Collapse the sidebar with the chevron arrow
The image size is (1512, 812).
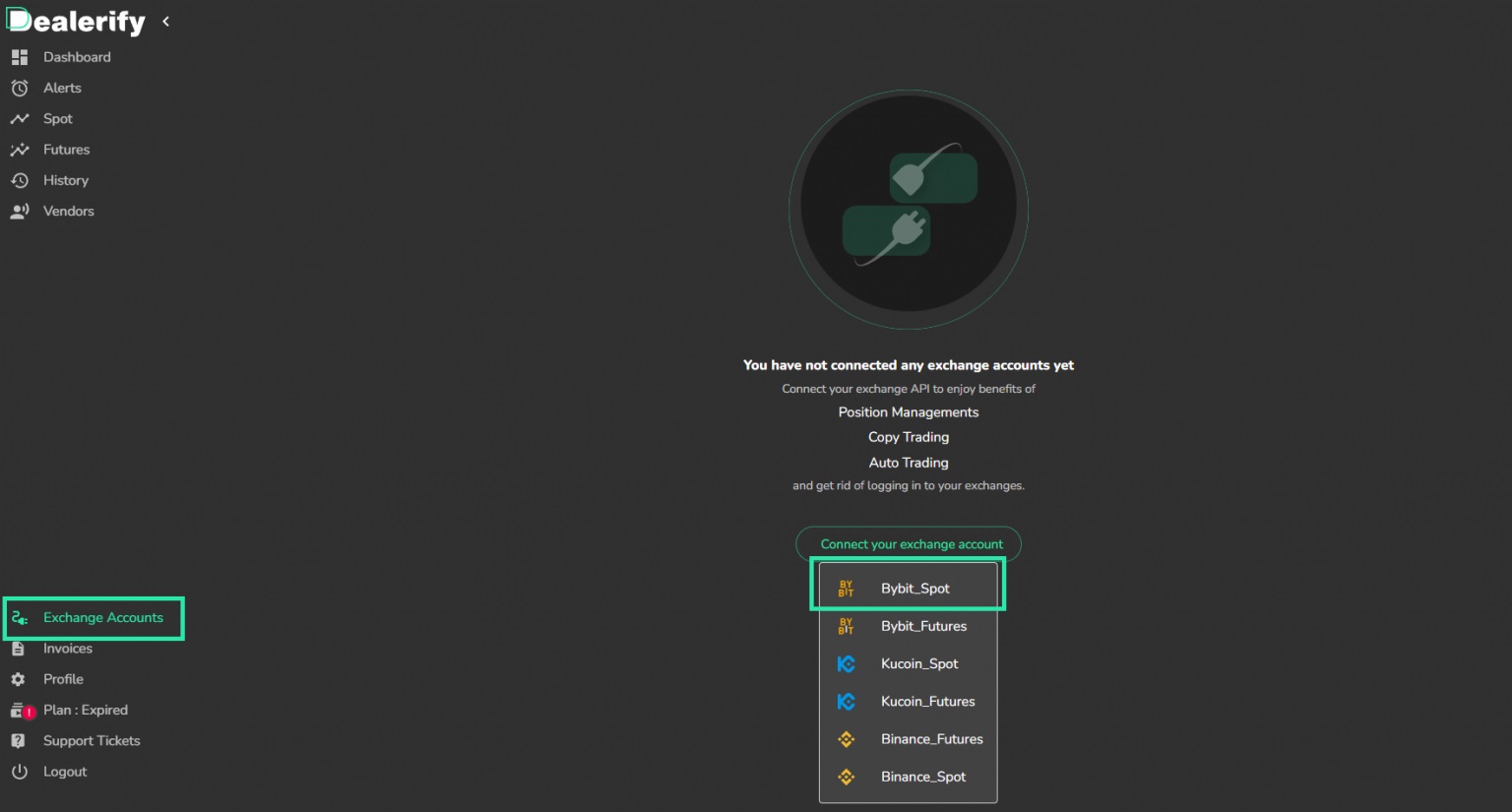click(165, 21)
